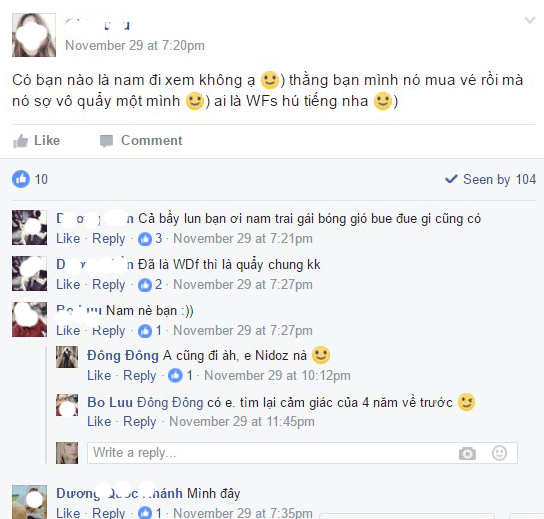Open Đông Đông's profile name link

coord(123,356)
